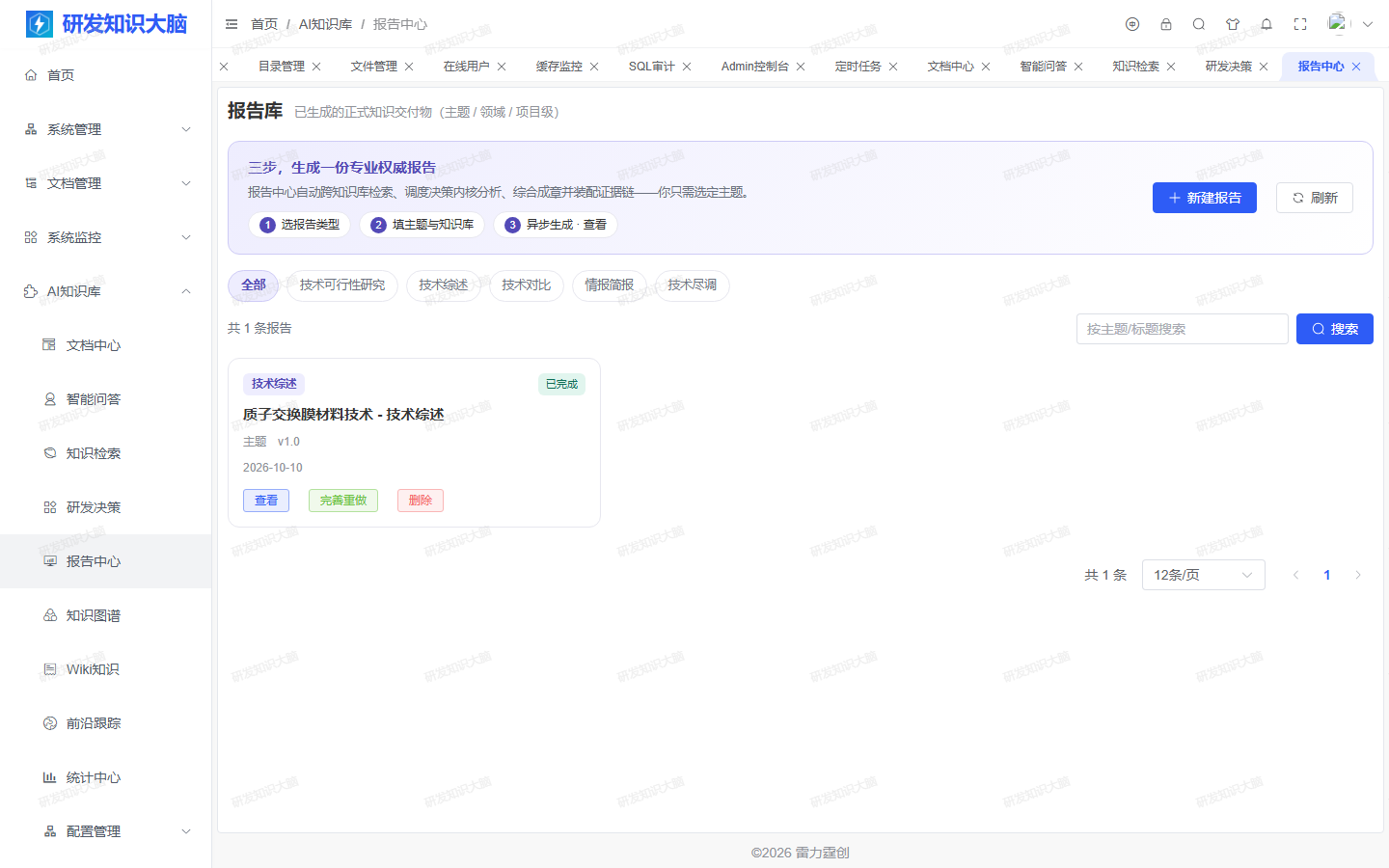Image resolution: width=1389 pixels, height=868 pixels.
Task: Open 智能问答 in sidebar
Action: pyautogui.click(x=106, y=399)
